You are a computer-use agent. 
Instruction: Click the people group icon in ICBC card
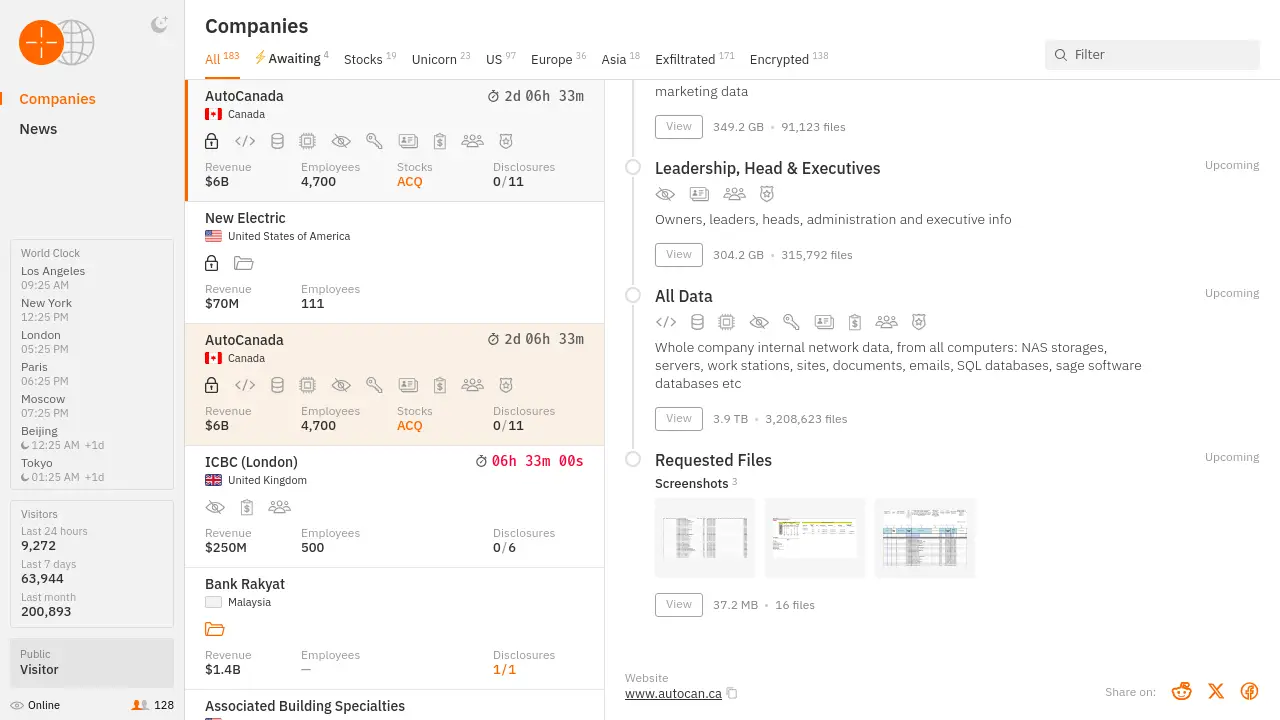click(x=279, y=507)
